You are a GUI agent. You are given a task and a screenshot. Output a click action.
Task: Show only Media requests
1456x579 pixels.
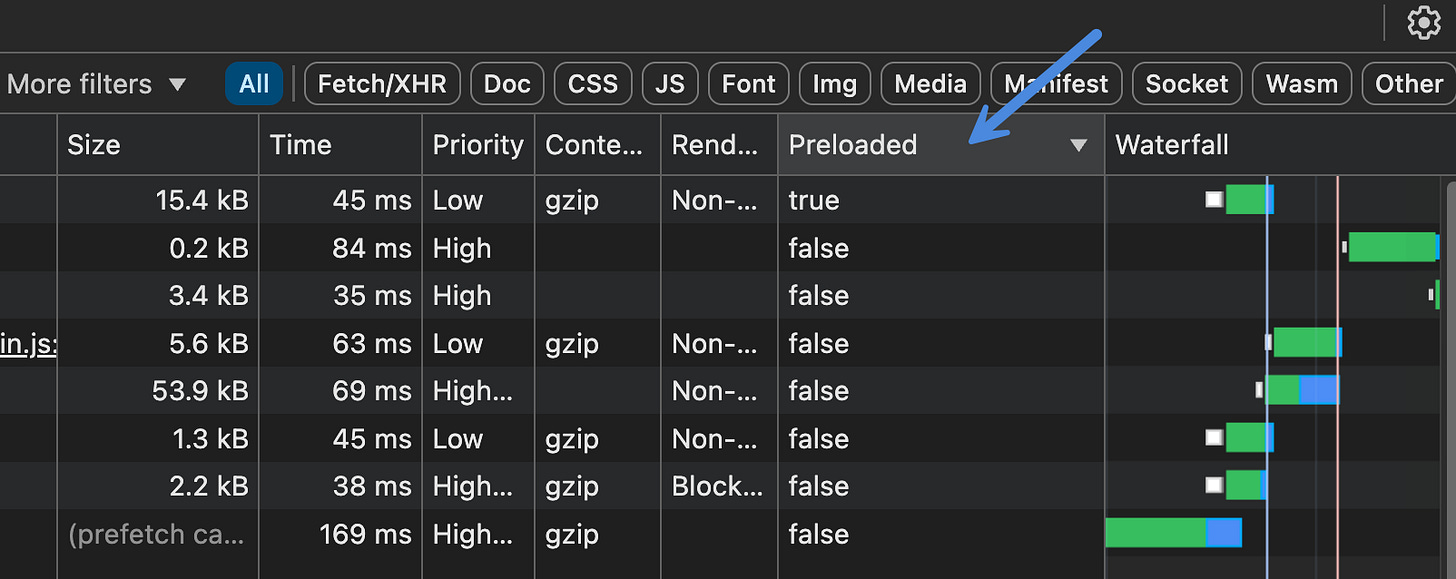click(x=931, y=84)
